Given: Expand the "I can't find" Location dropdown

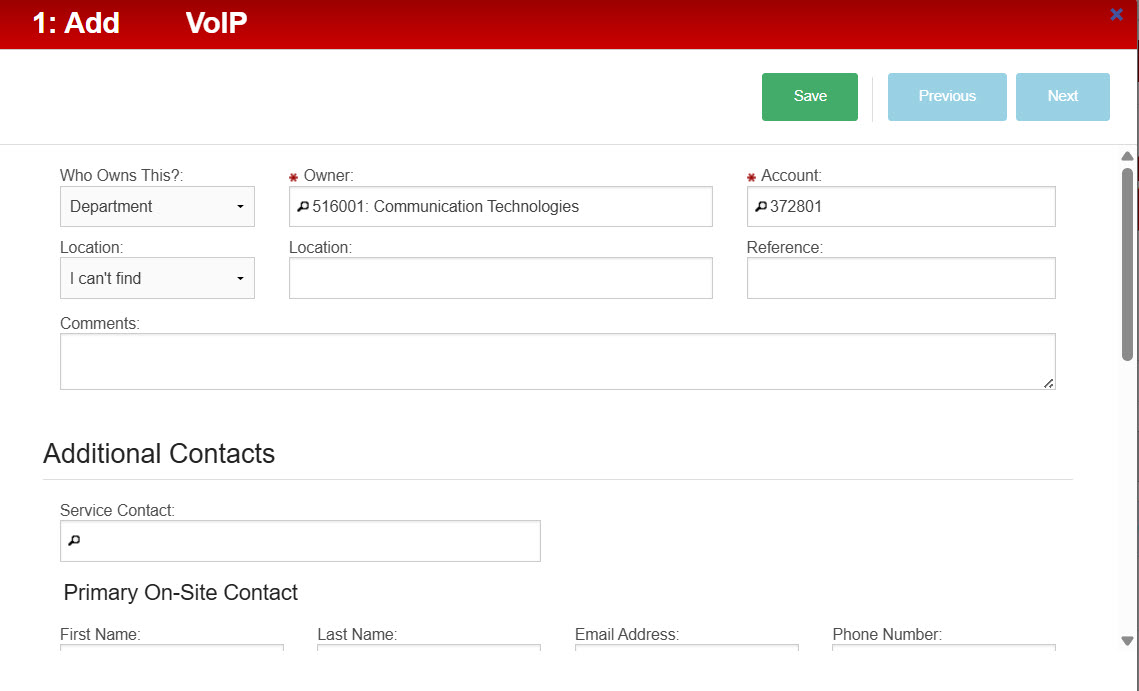Looking at the screenshot, I should click(157, 279).
